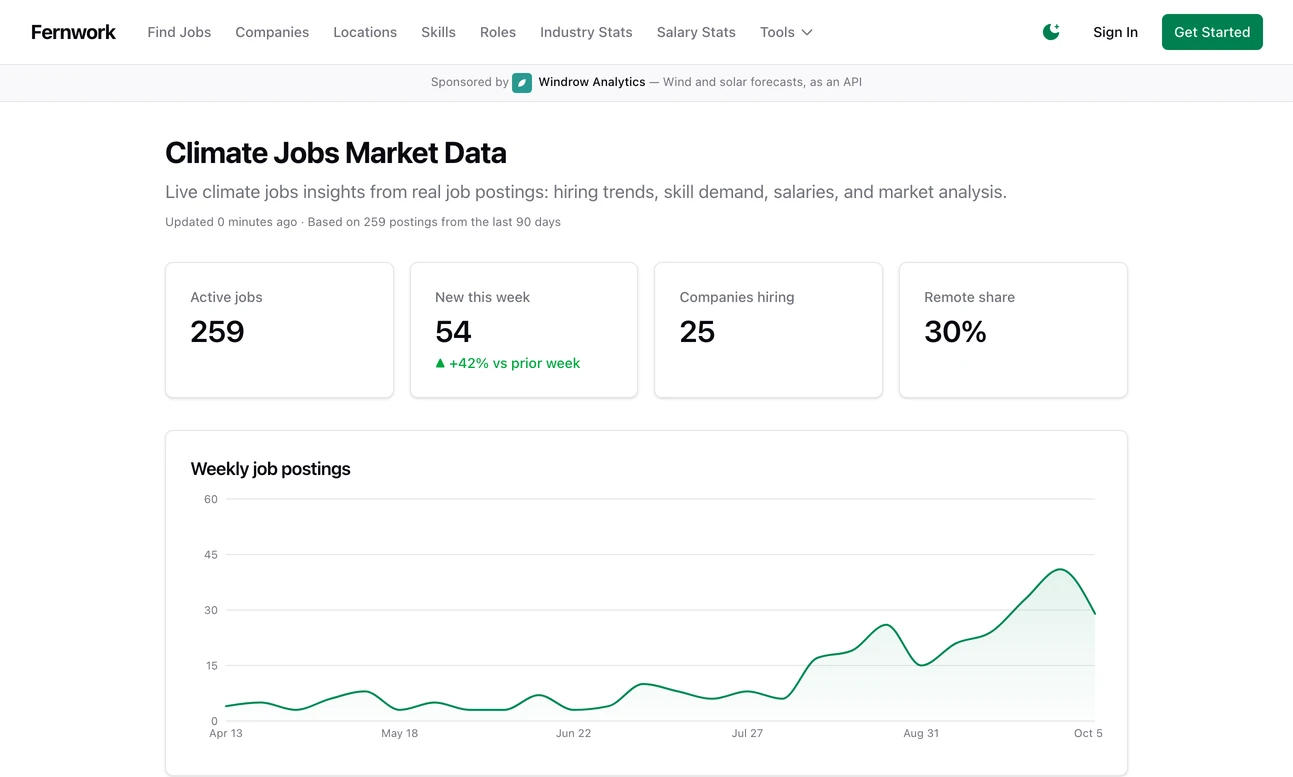Click the Remote share 30% card

(x=1013, y=330)
